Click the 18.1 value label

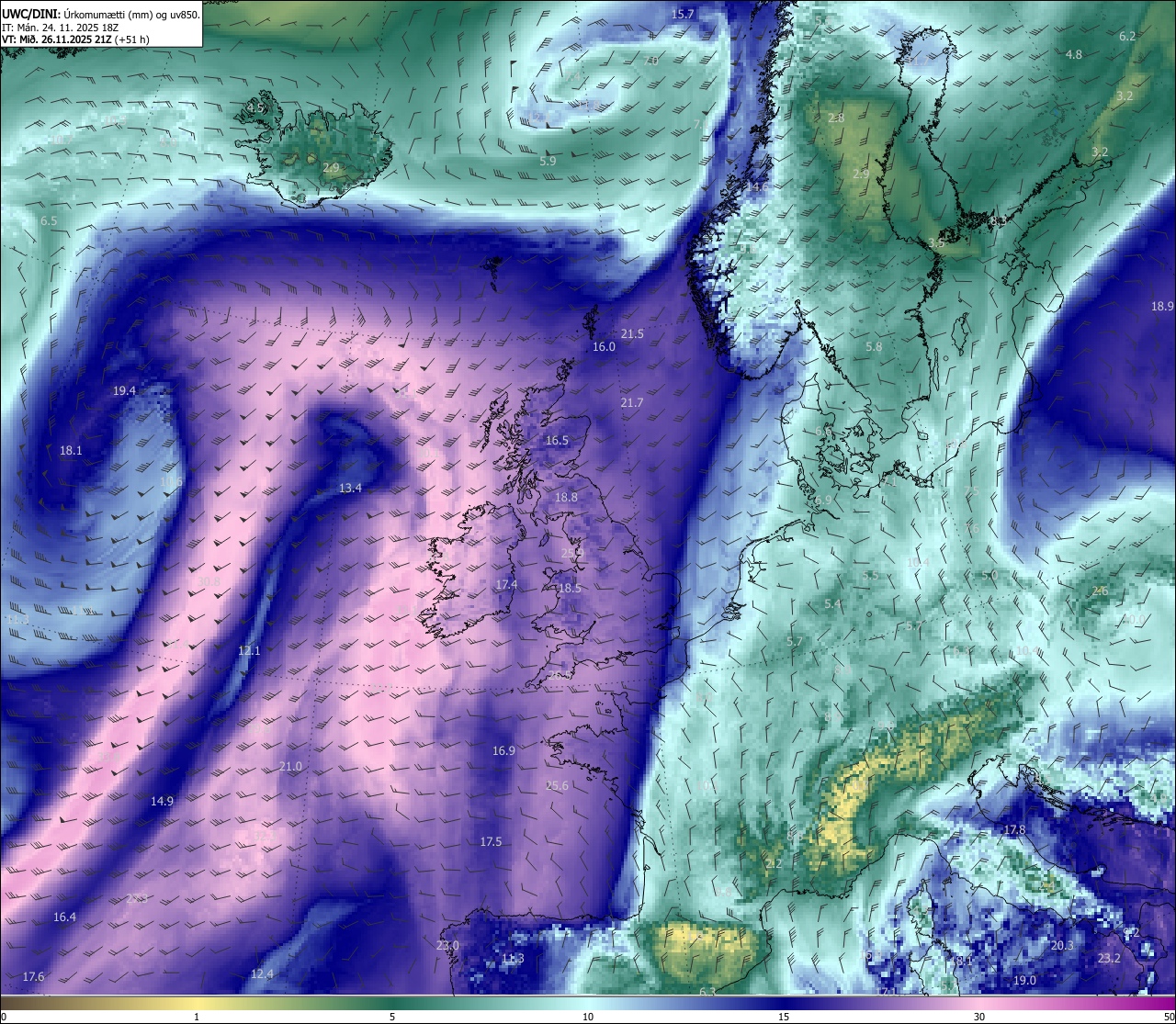pos(71,450)
